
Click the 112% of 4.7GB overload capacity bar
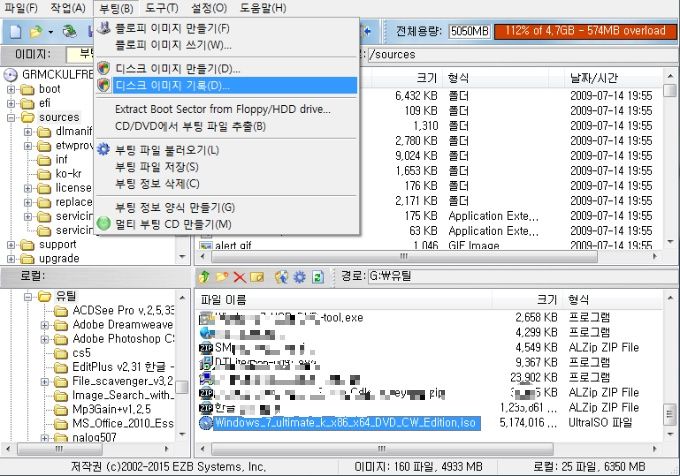tap(585, 31)
